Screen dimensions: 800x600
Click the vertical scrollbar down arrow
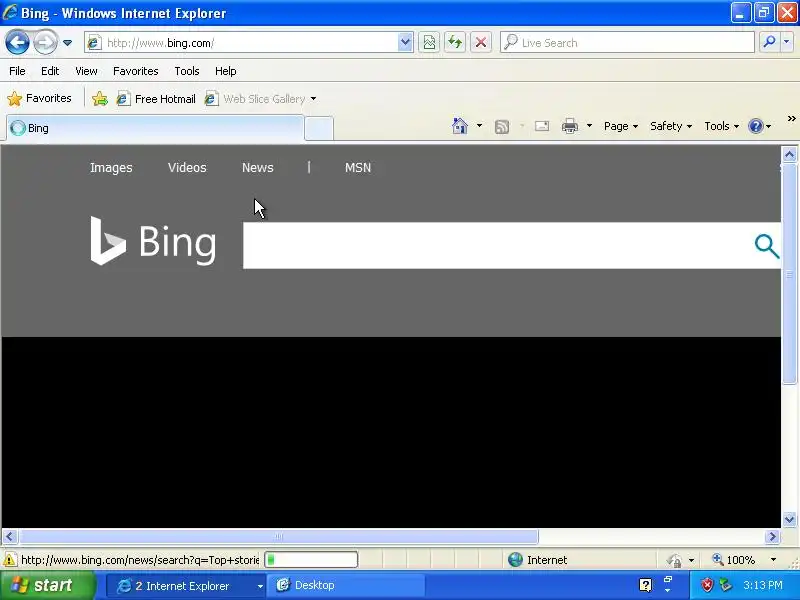[789, 519]
